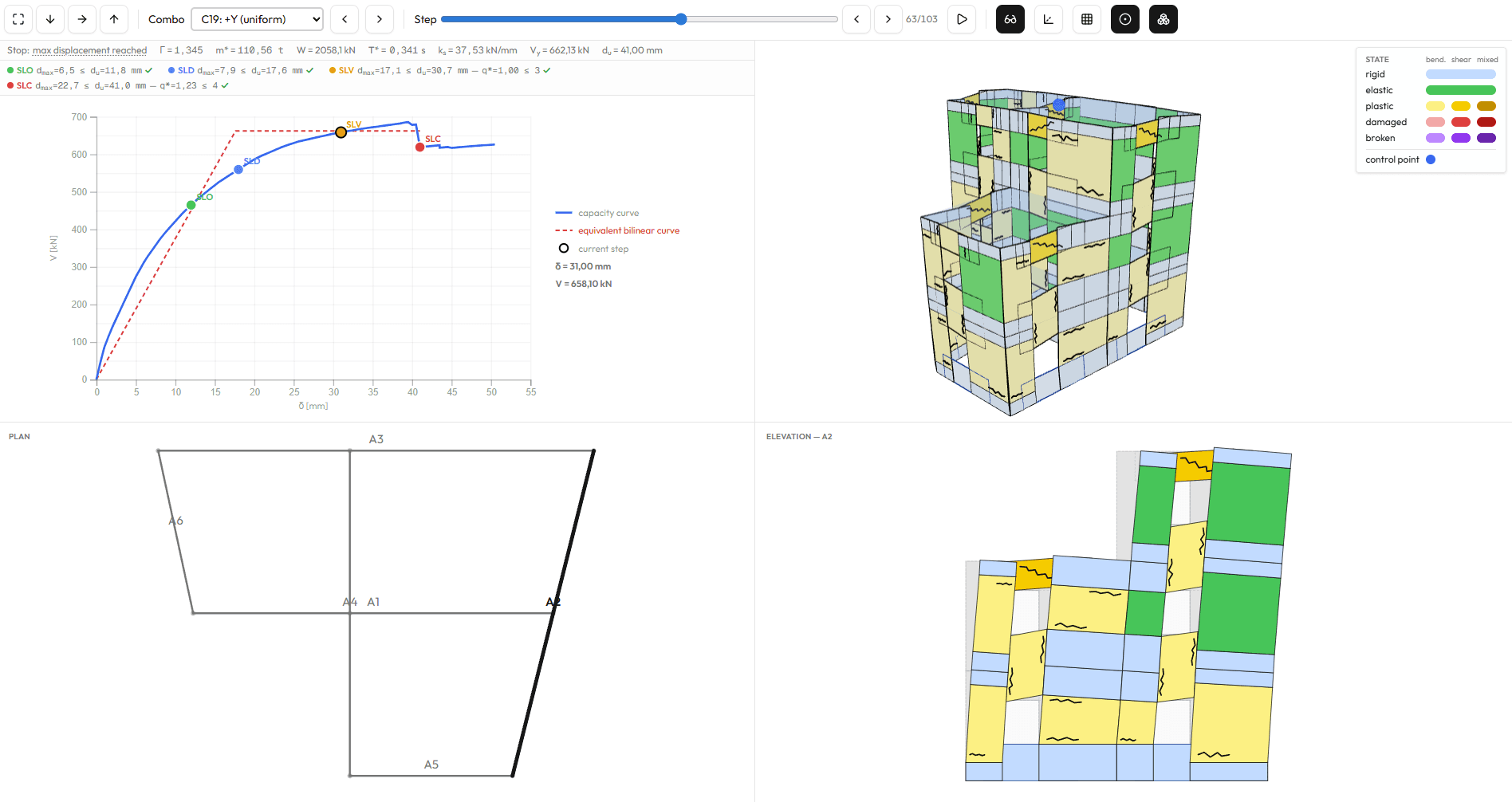Step back one analysis step
The height and width of the screenshot is (802, 1512).
click(x=856, y=19)
